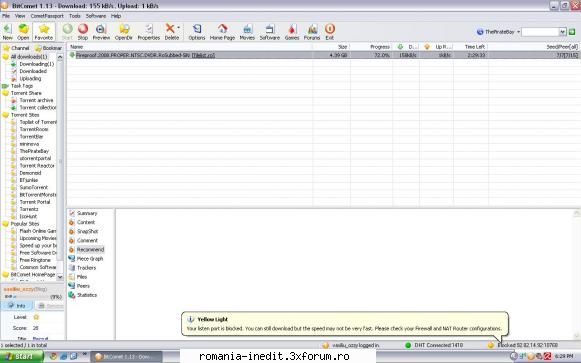Click the Movies toolbar icon
This screenshot has width=581, height=363.
[x=247, y=29]
